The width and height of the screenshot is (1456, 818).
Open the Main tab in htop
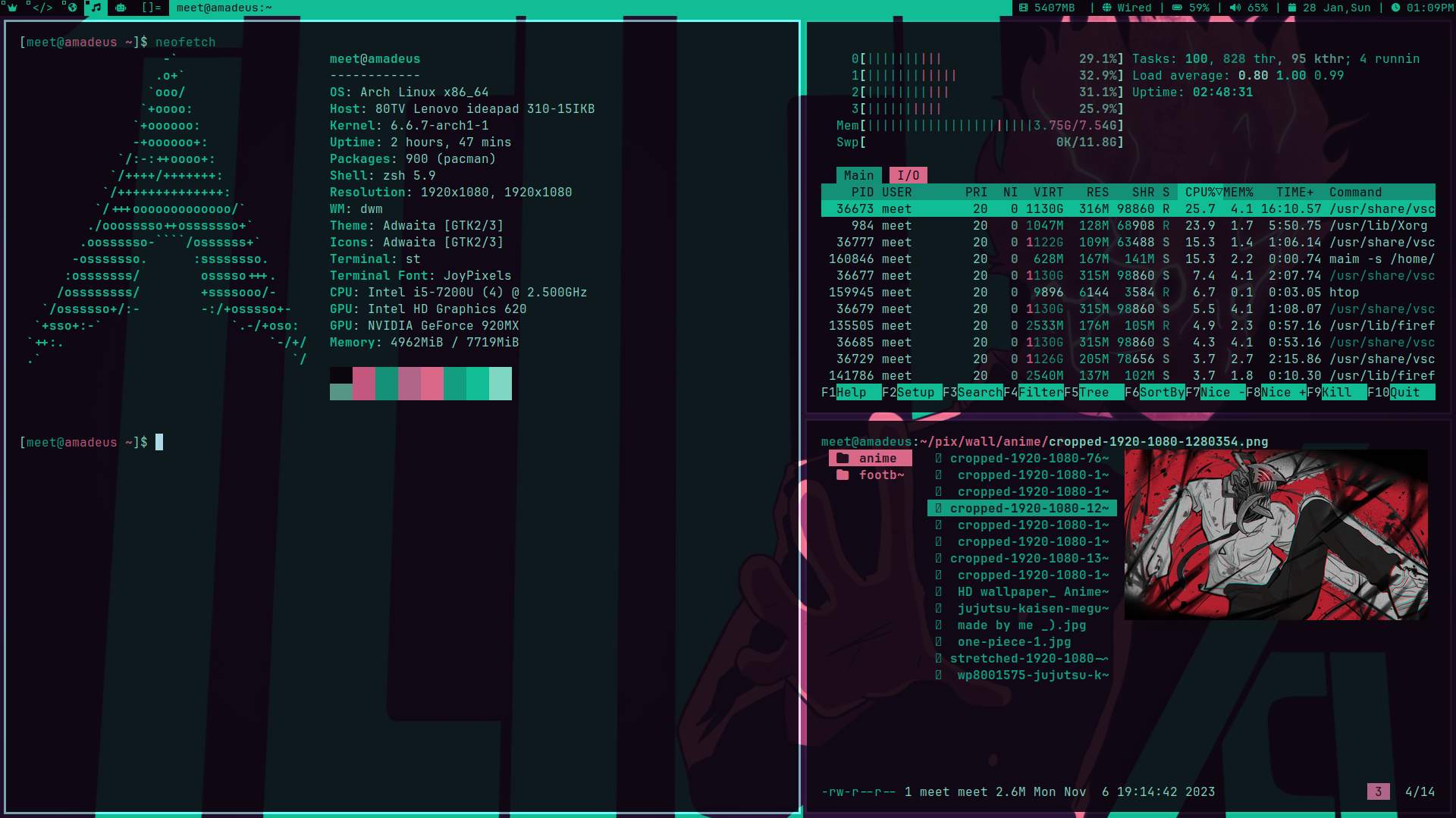click(858, 175)
